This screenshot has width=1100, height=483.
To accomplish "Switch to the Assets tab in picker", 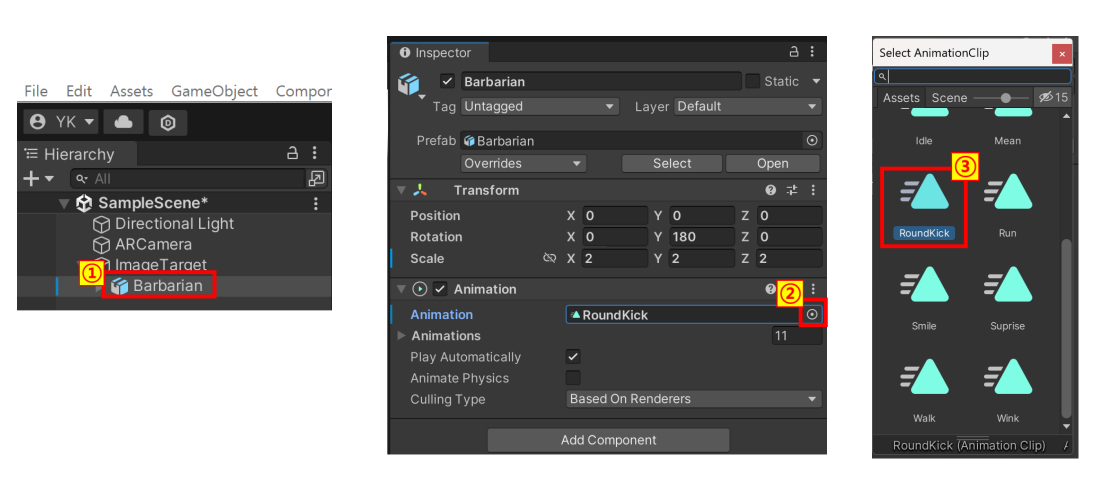I will click(901, 98).
